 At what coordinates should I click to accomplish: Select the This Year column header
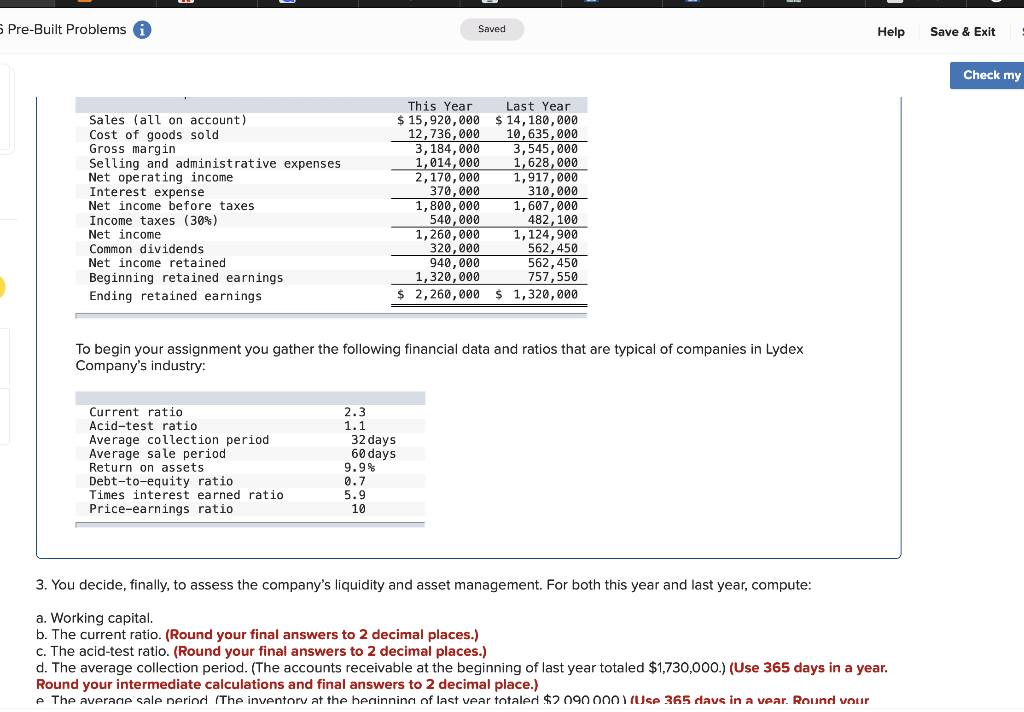[440, 106]
